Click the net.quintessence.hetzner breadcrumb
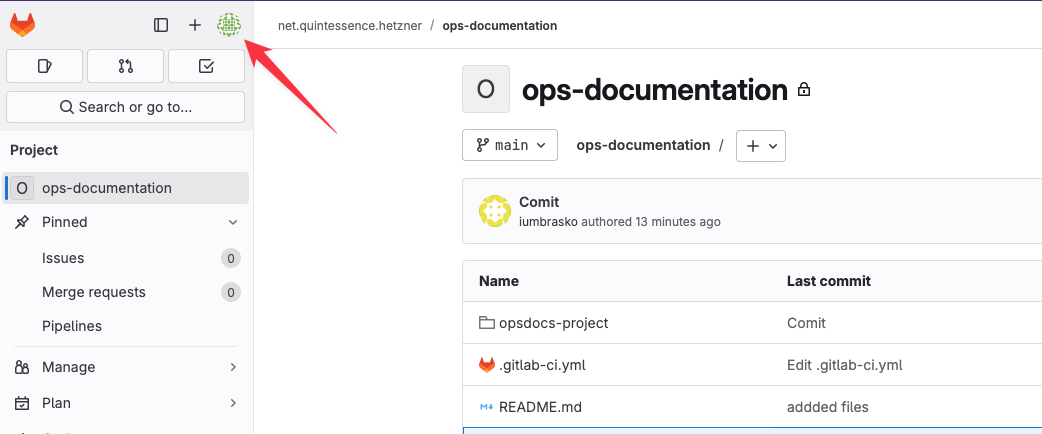Screen dimensions: 1042x434 tap(348, 25)
